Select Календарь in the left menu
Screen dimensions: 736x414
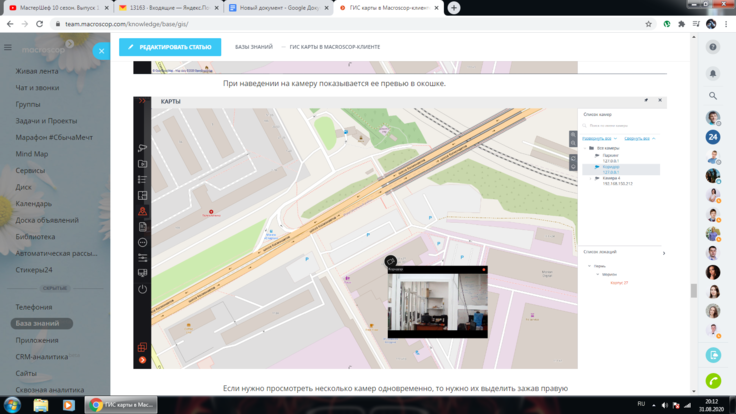tap(34, 204)
